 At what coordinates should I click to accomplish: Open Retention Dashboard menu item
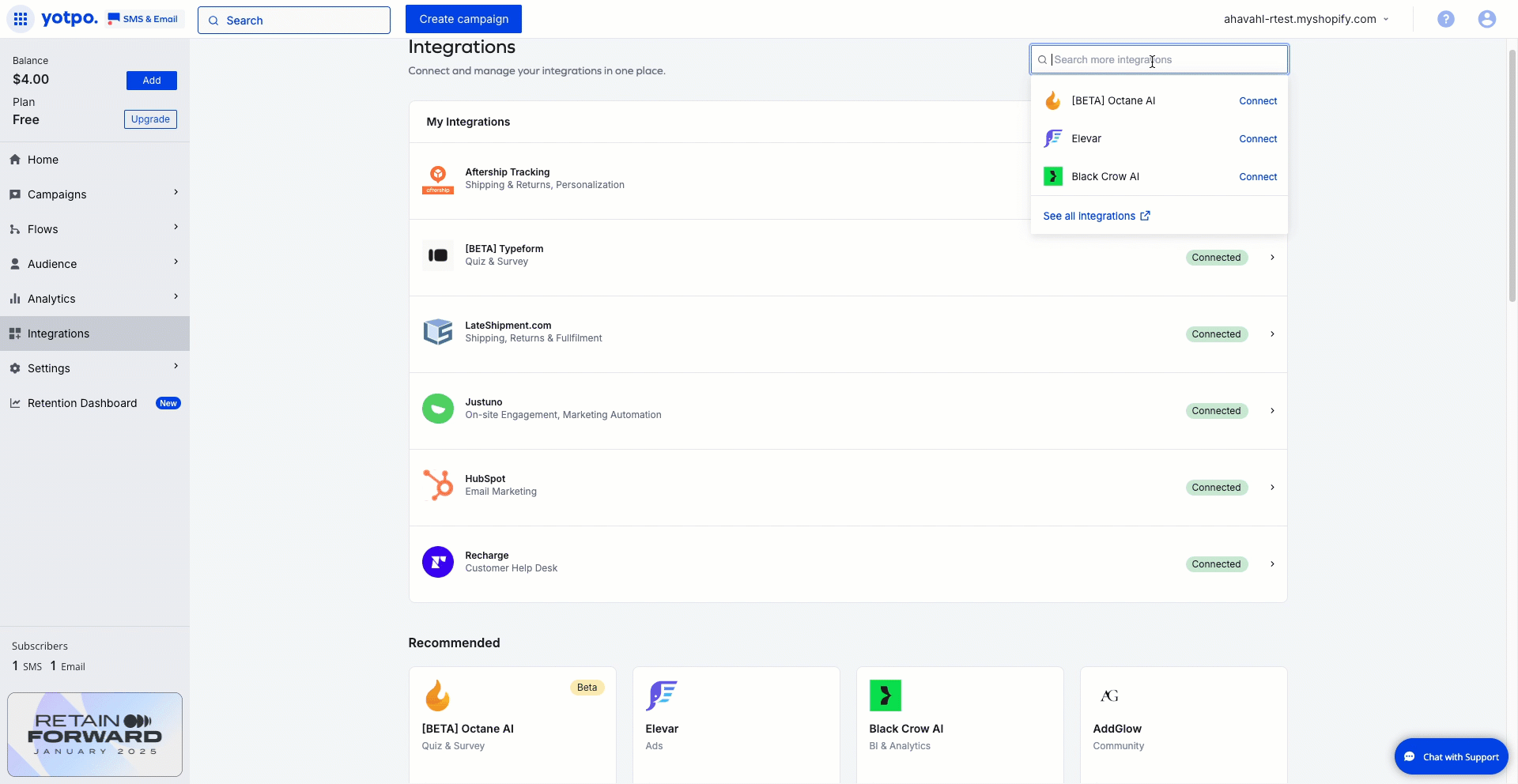coord(95,403)
